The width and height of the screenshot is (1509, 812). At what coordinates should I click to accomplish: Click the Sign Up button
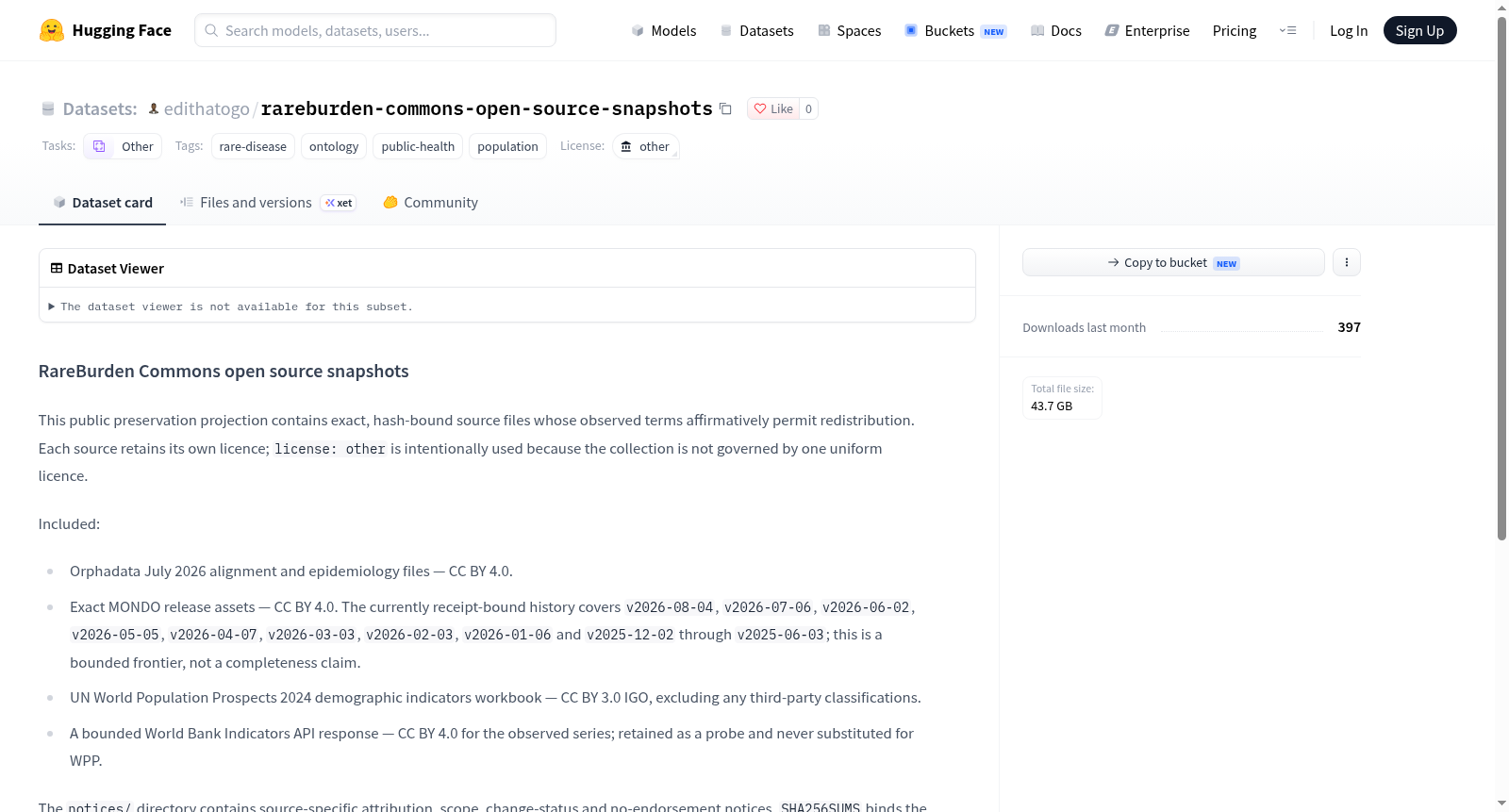1419,30
